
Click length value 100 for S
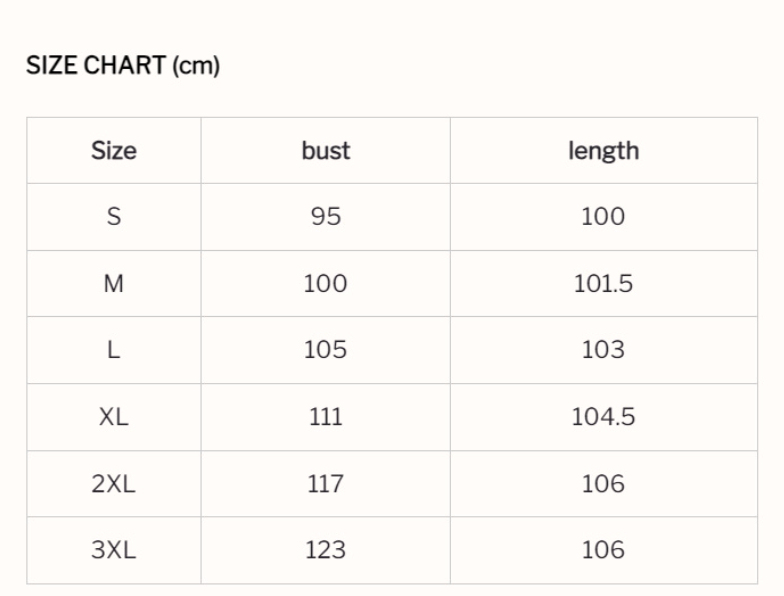[603, 217]
